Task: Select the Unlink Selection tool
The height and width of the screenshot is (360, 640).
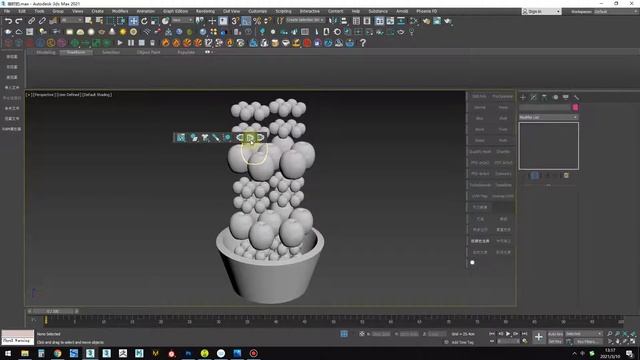Action: (42, 20)
